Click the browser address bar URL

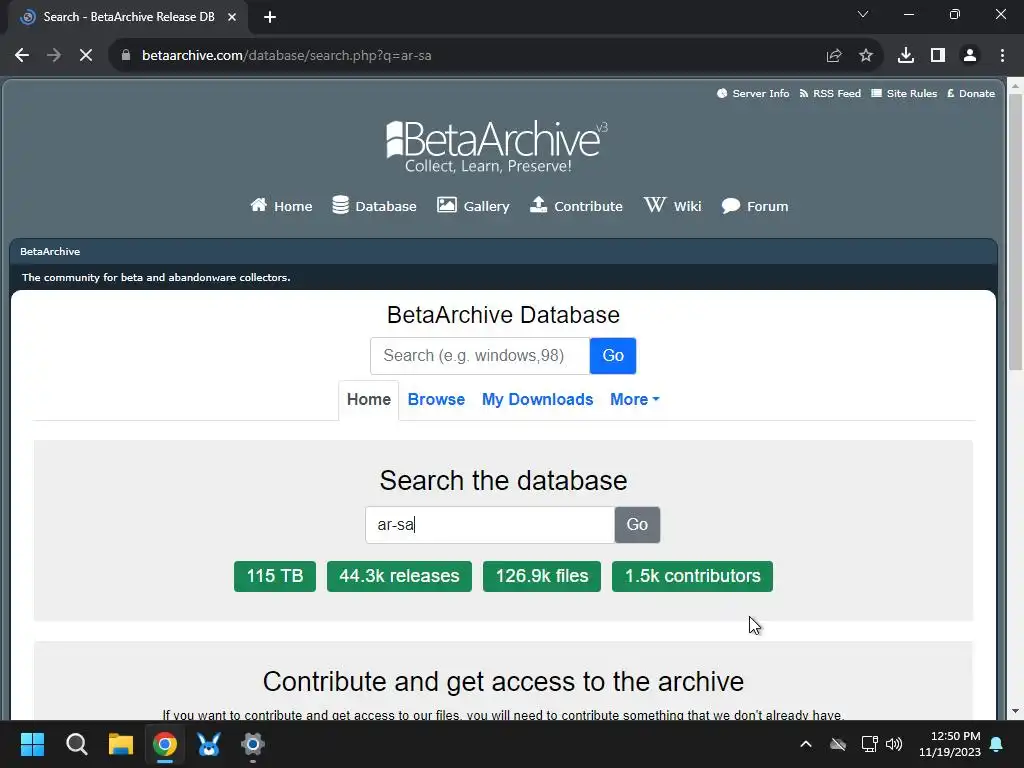[287, 56]
